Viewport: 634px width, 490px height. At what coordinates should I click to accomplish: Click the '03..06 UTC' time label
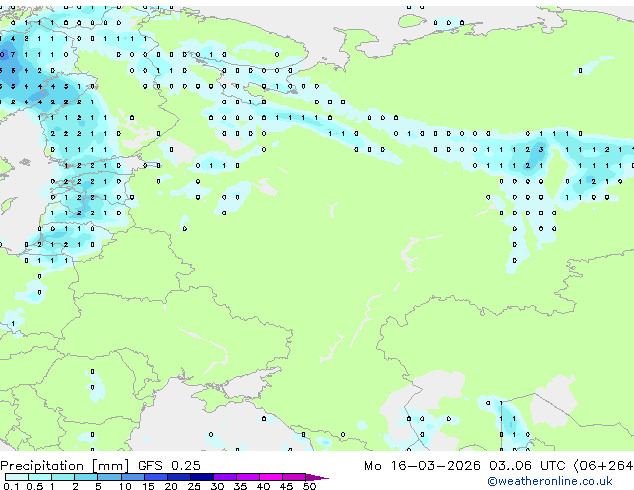coord(527,466)
